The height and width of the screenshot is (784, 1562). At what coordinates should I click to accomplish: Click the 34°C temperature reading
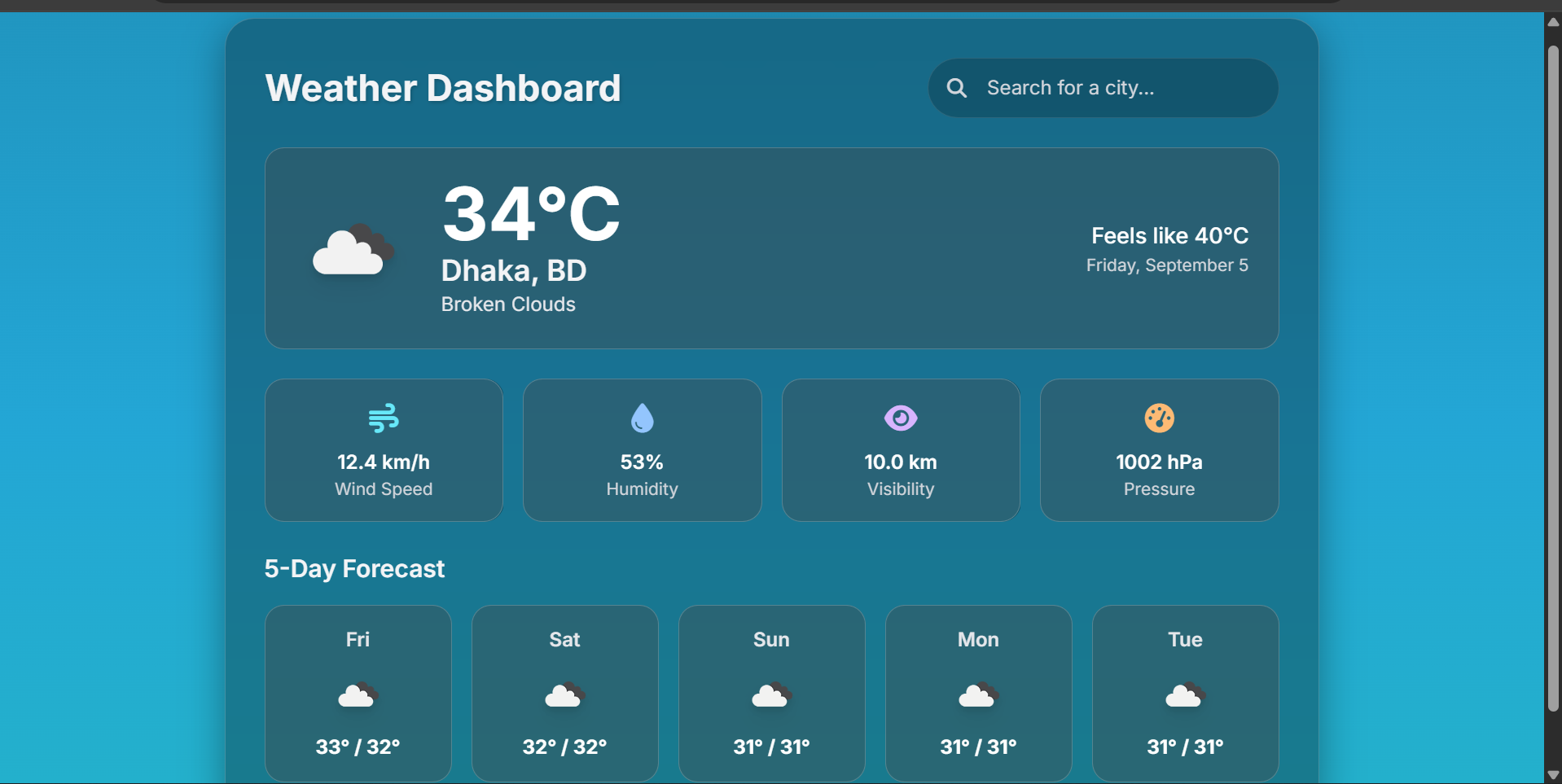(x=531, y=213)
